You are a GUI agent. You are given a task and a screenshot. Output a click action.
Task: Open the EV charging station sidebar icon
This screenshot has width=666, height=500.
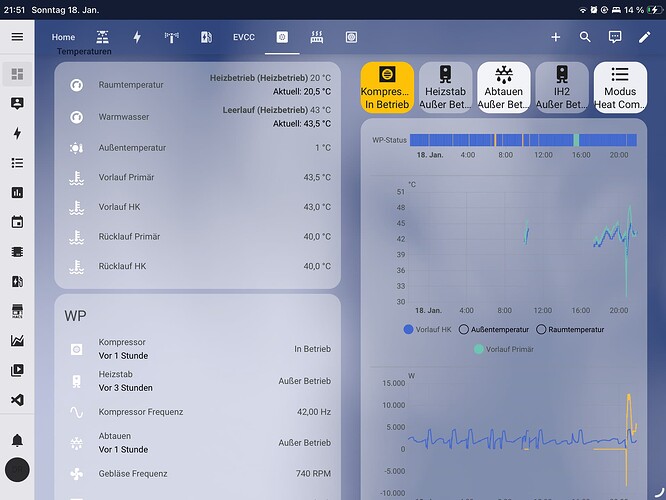17,282
